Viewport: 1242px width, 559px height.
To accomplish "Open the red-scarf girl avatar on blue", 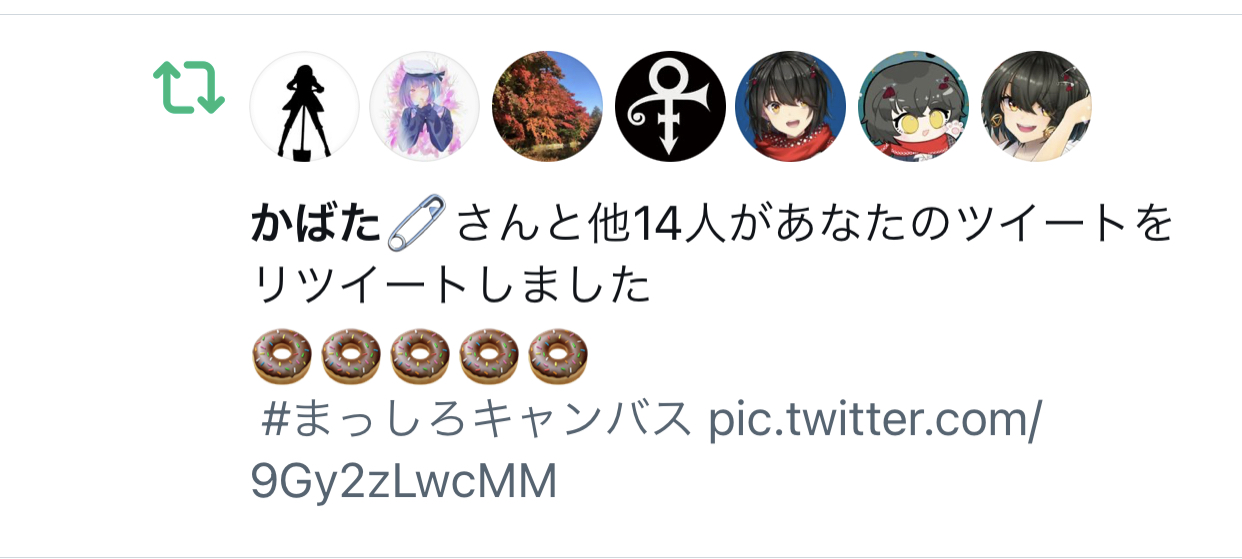I will (791, 106).
